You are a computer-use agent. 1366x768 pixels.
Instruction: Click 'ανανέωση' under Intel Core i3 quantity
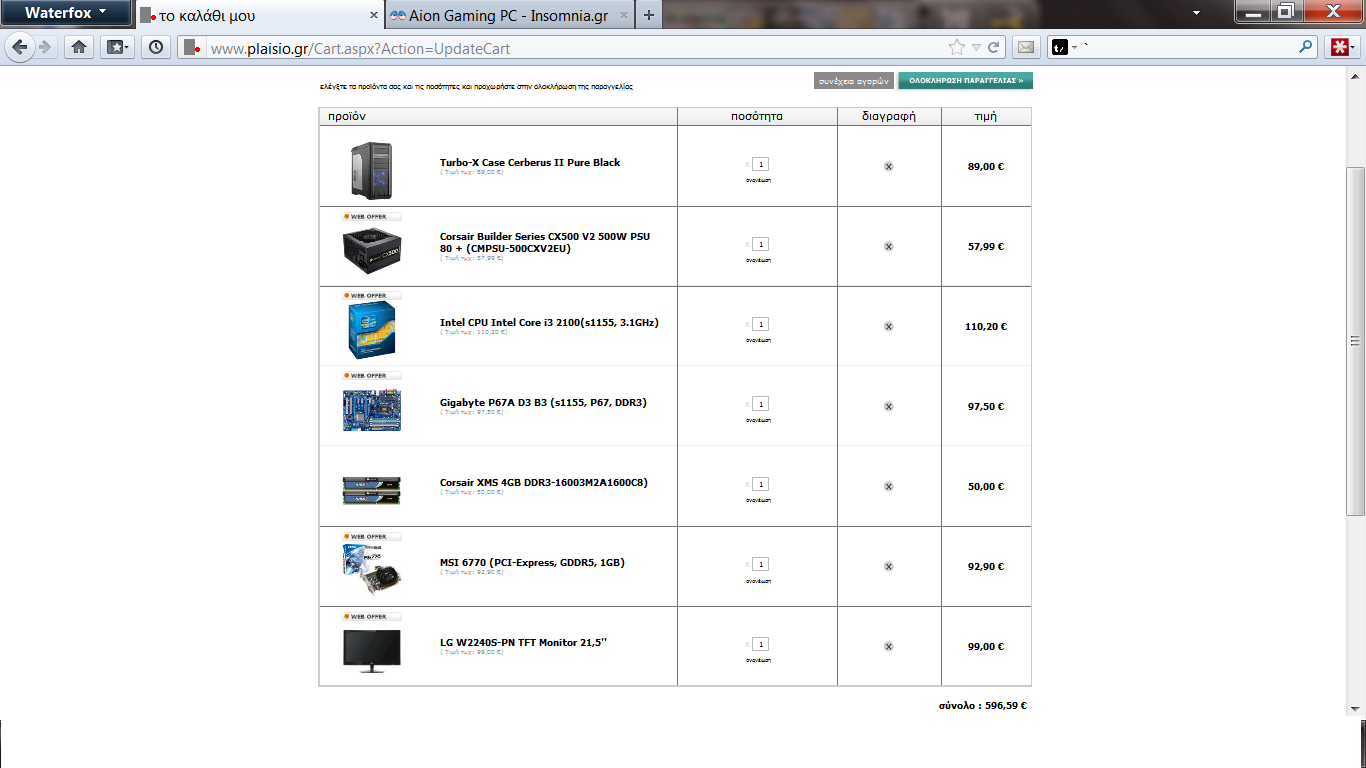pyautogui.click(x=758, y=340)
